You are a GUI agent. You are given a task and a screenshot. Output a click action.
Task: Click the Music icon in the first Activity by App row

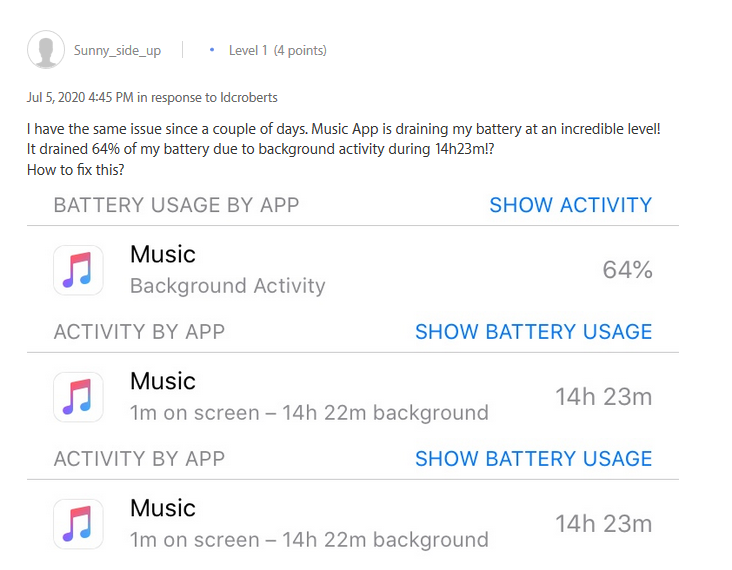(x=78, y=397)
